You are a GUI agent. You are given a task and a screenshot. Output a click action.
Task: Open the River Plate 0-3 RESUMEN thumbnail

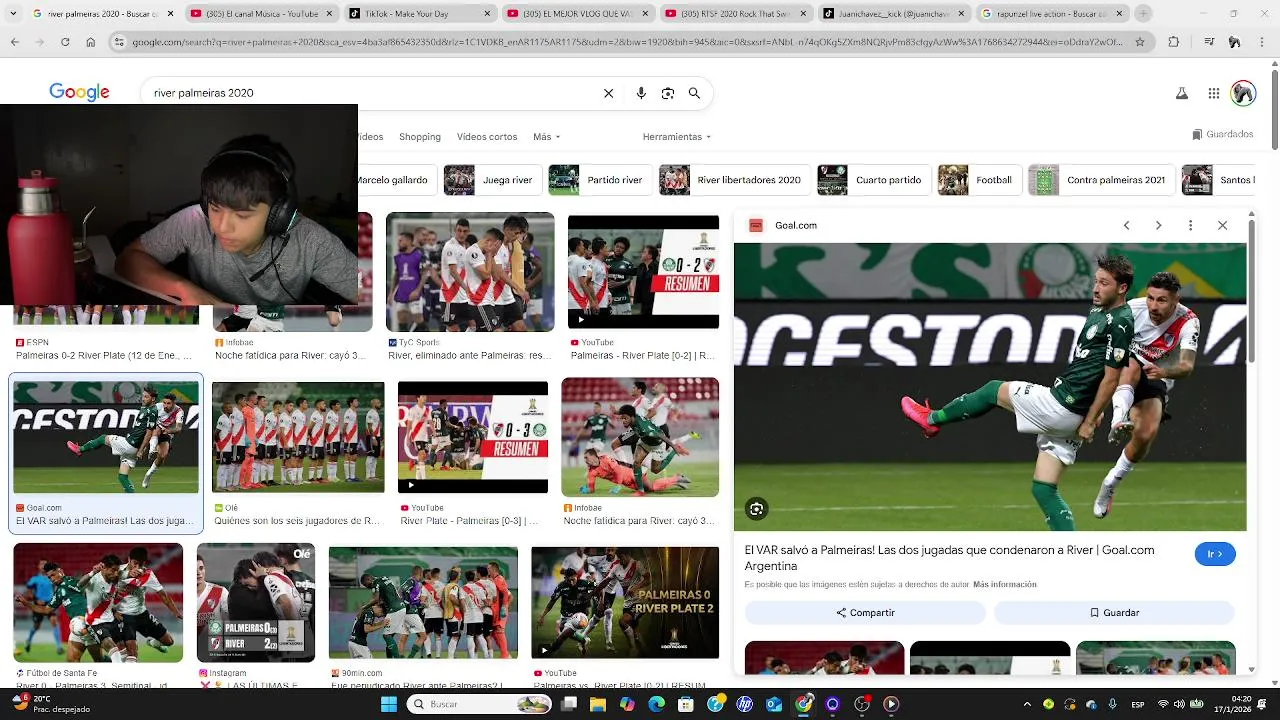pos(473,437)
